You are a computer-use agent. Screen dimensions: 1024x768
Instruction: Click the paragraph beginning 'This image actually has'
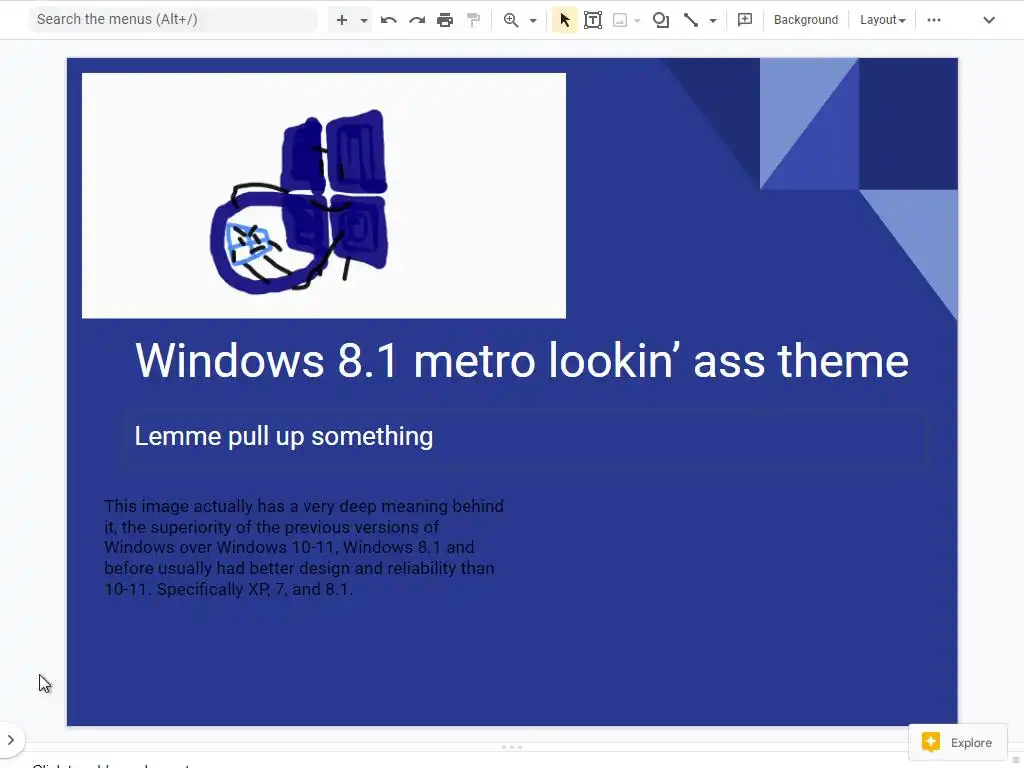tap(304, 547)
